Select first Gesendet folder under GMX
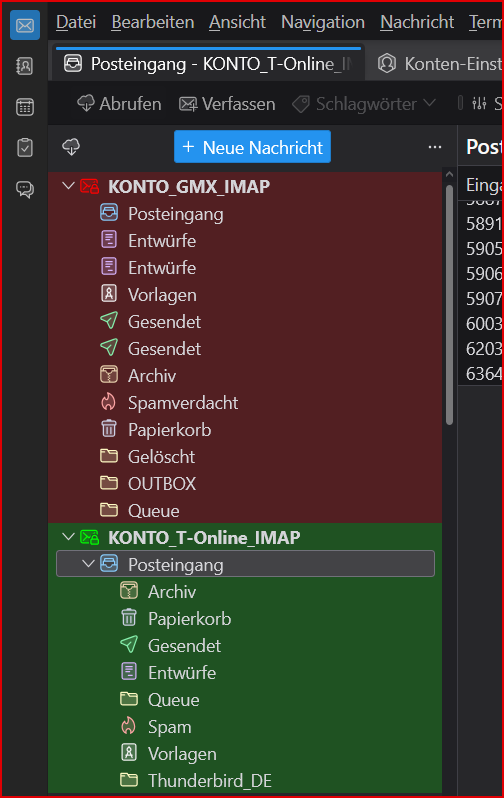 (x=245, y=321)
